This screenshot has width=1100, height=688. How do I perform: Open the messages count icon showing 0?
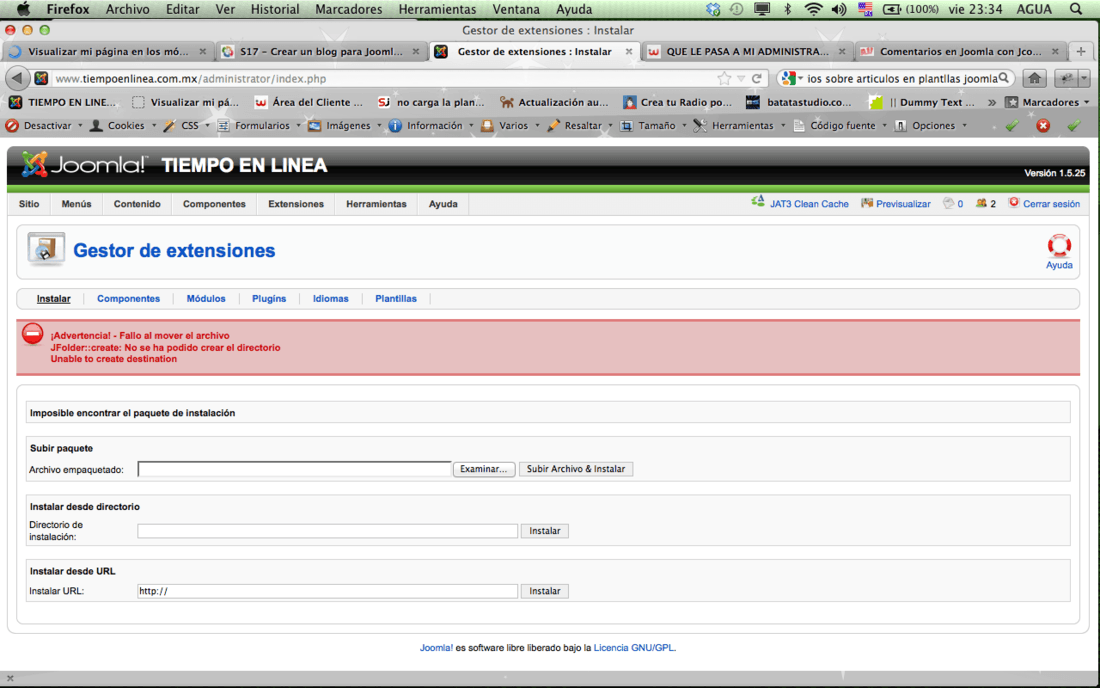(948, 203)
